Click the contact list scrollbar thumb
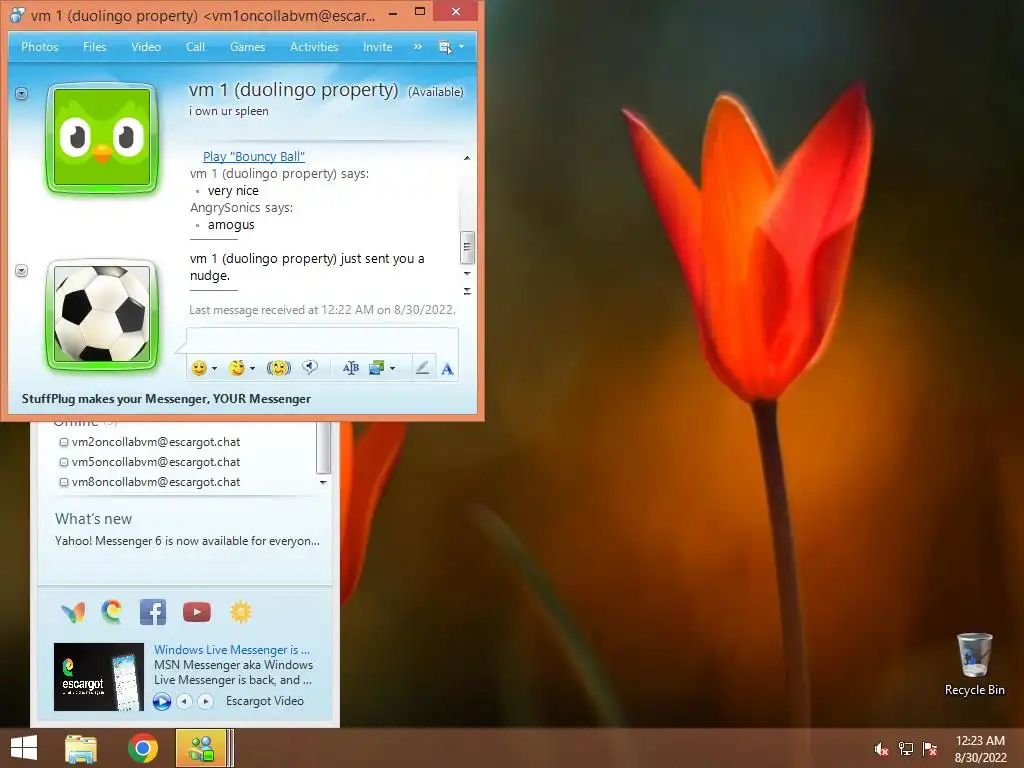 click(323, 448)
